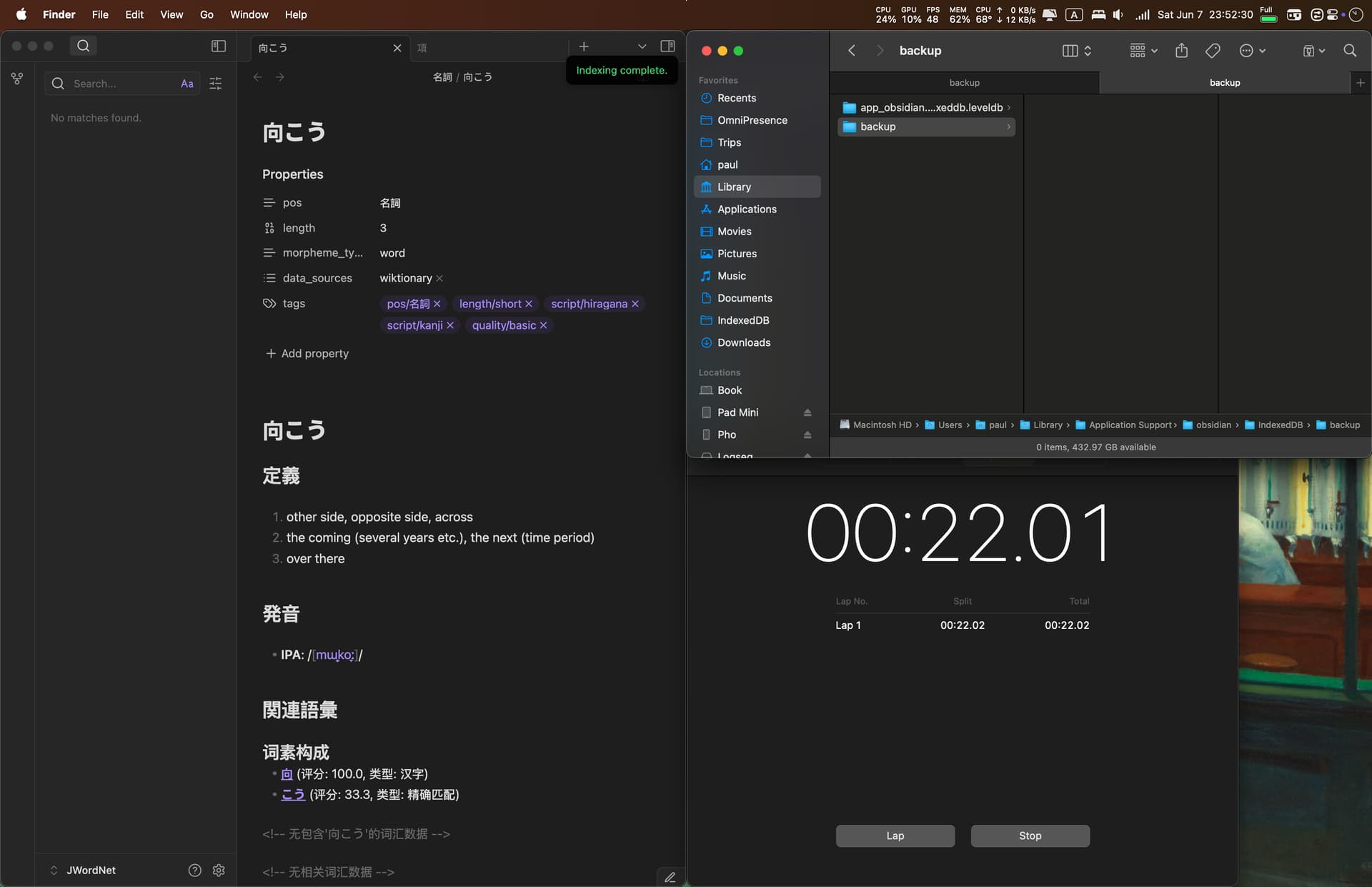Image resolution: width=1372 pixels, height=887 pixels.
Task: Open Finder action ellipsis menu
Action: (1252, 50)
